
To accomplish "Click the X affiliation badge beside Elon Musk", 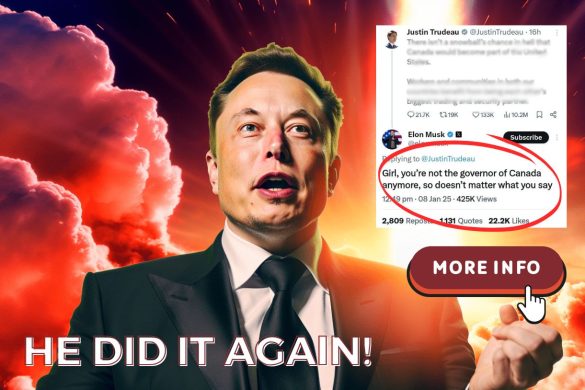I will [459, 134].
